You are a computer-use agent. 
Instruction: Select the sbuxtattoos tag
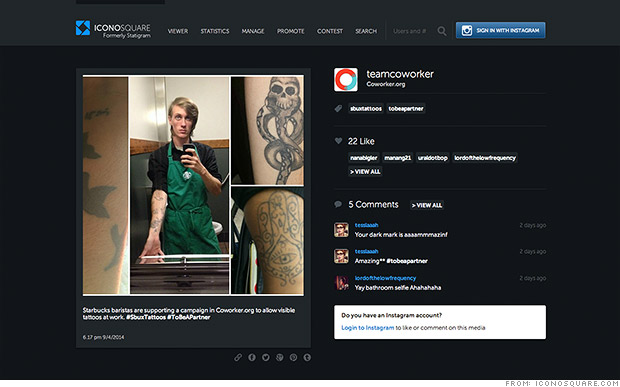[366, 108]
